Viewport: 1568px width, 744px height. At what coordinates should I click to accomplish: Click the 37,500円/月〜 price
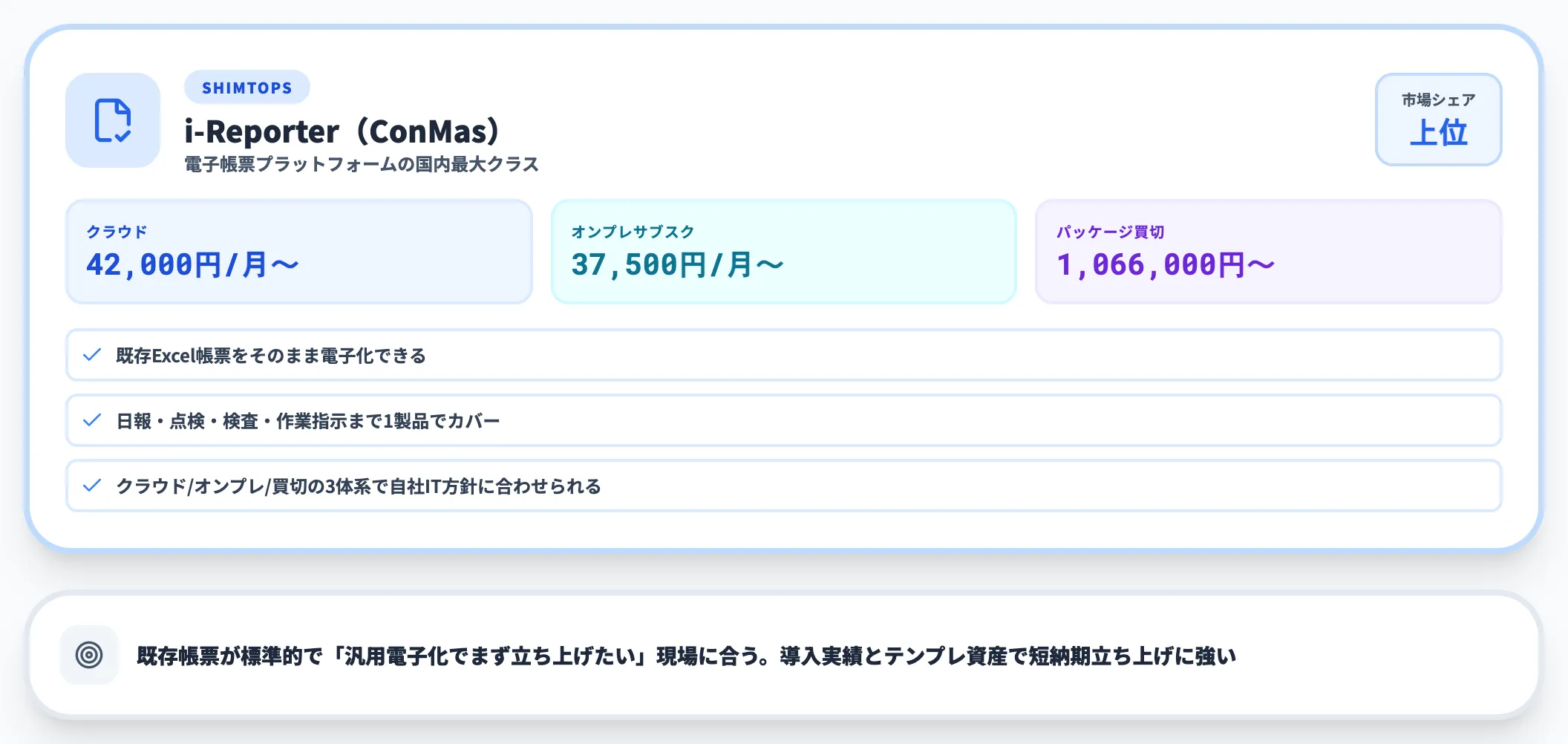[677, 265]
